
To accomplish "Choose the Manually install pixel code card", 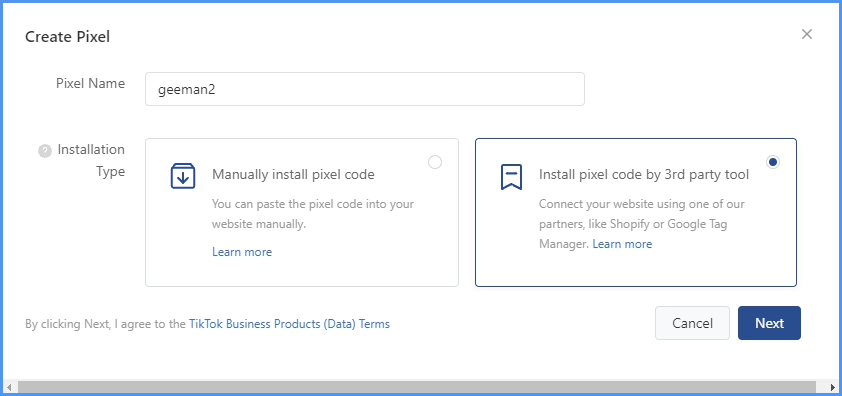I will coord(302,212).
